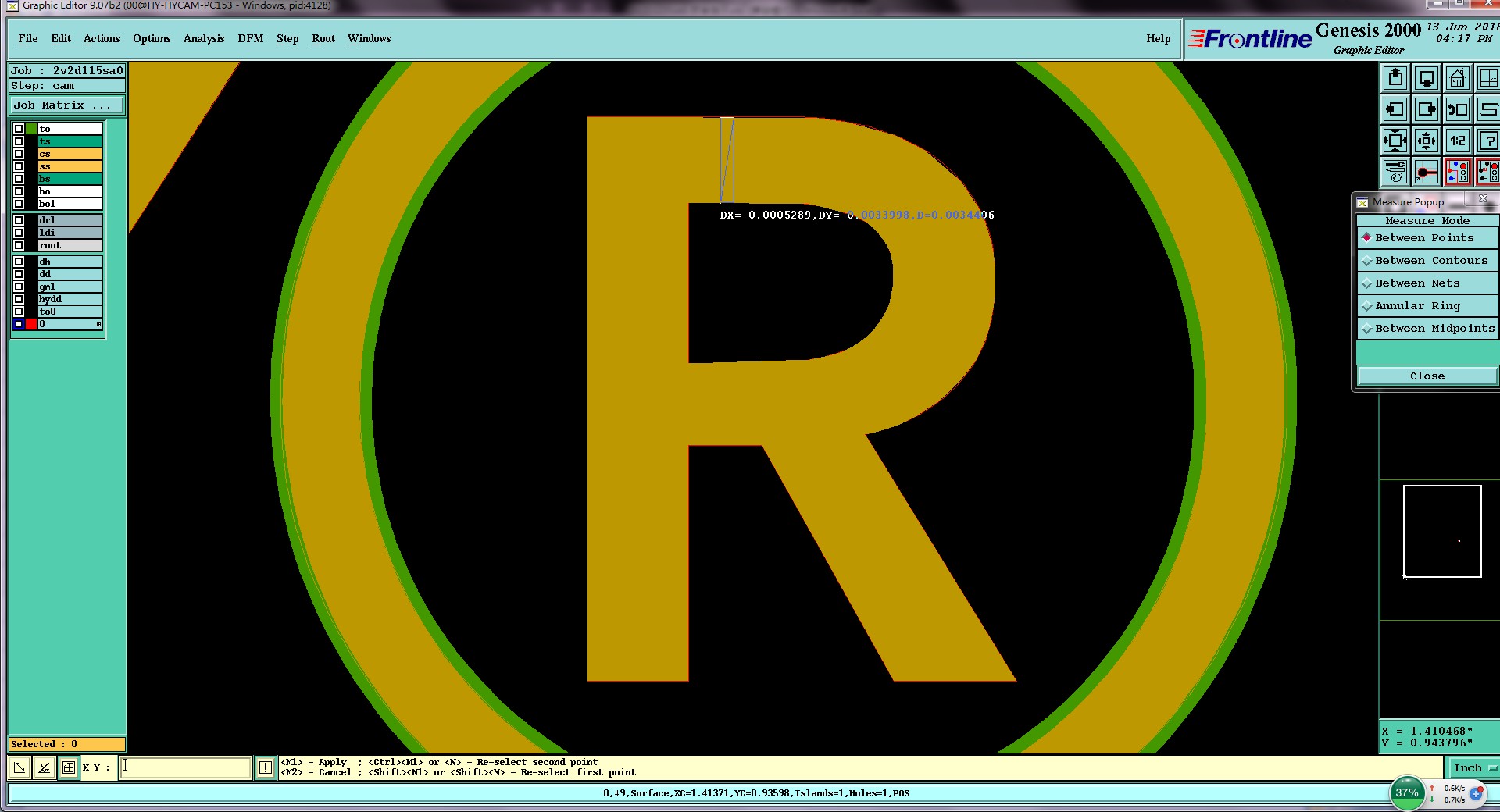
Task: Select layer name dd in layer list
Action: (x=70, y=274)
